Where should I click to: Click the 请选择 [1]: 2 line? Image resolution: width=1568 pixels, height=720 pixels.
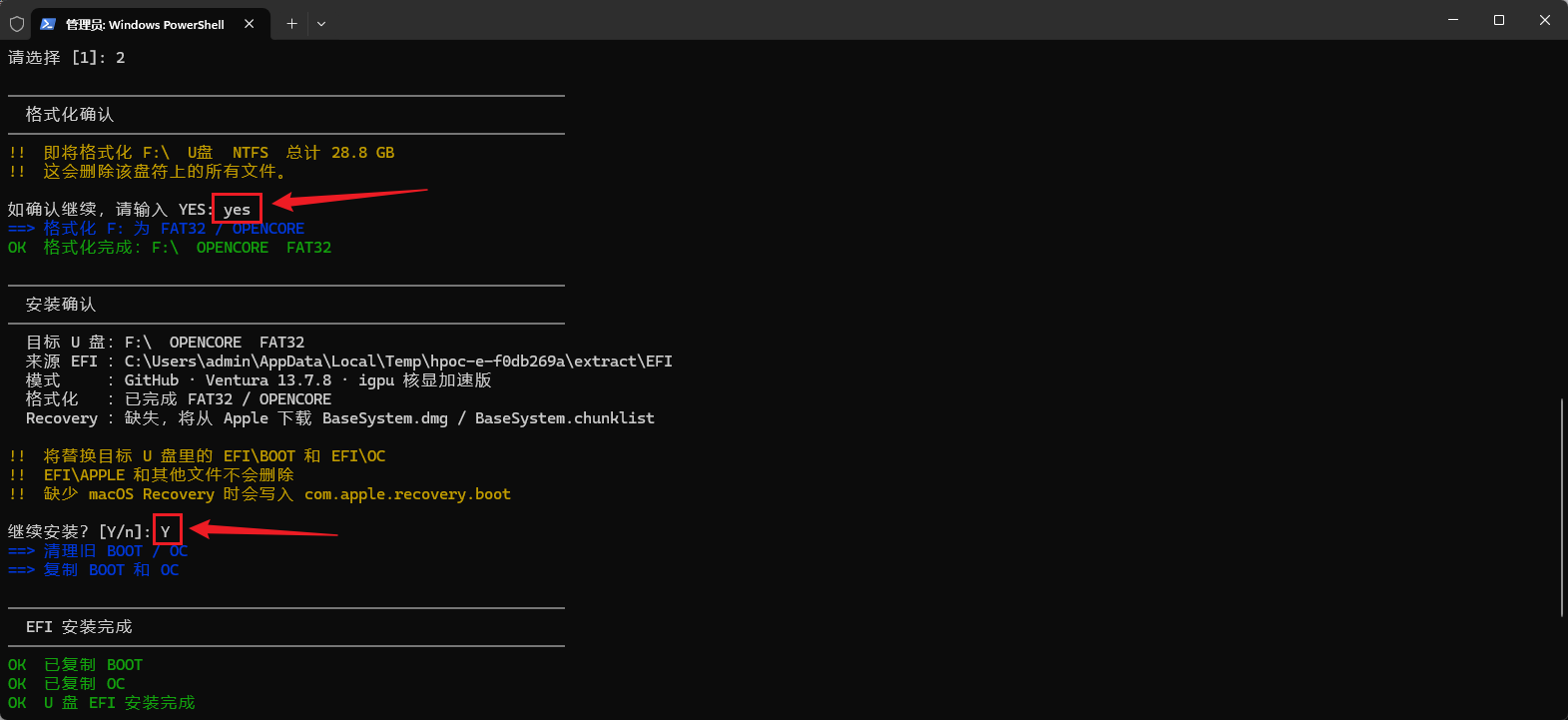(x=67, y=58)
